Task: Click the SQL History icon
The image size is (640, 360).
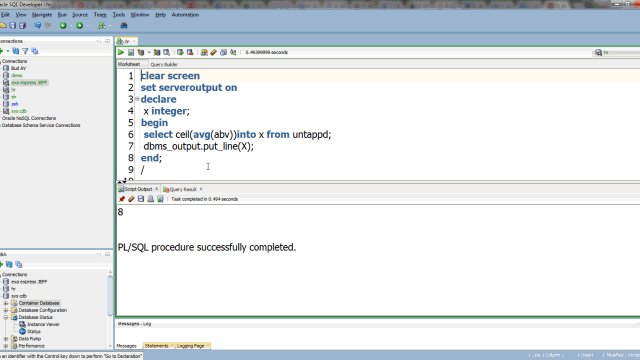Action: 223,52
